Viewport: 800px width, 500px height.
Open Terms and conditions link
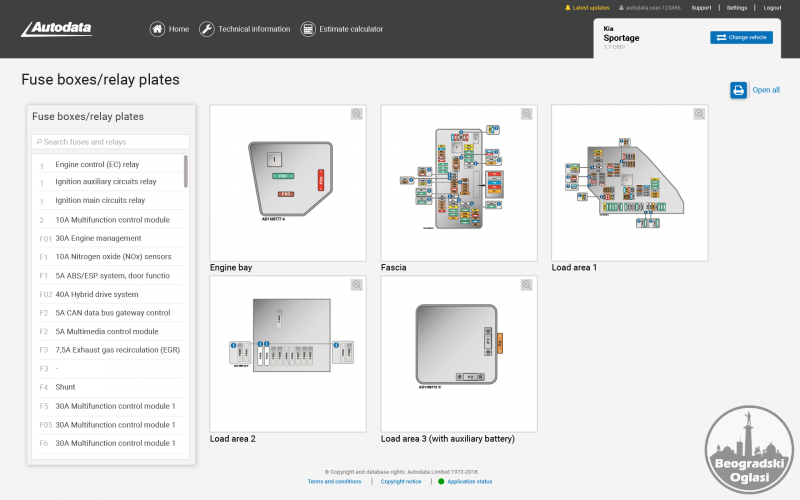(x=334, y=481)
